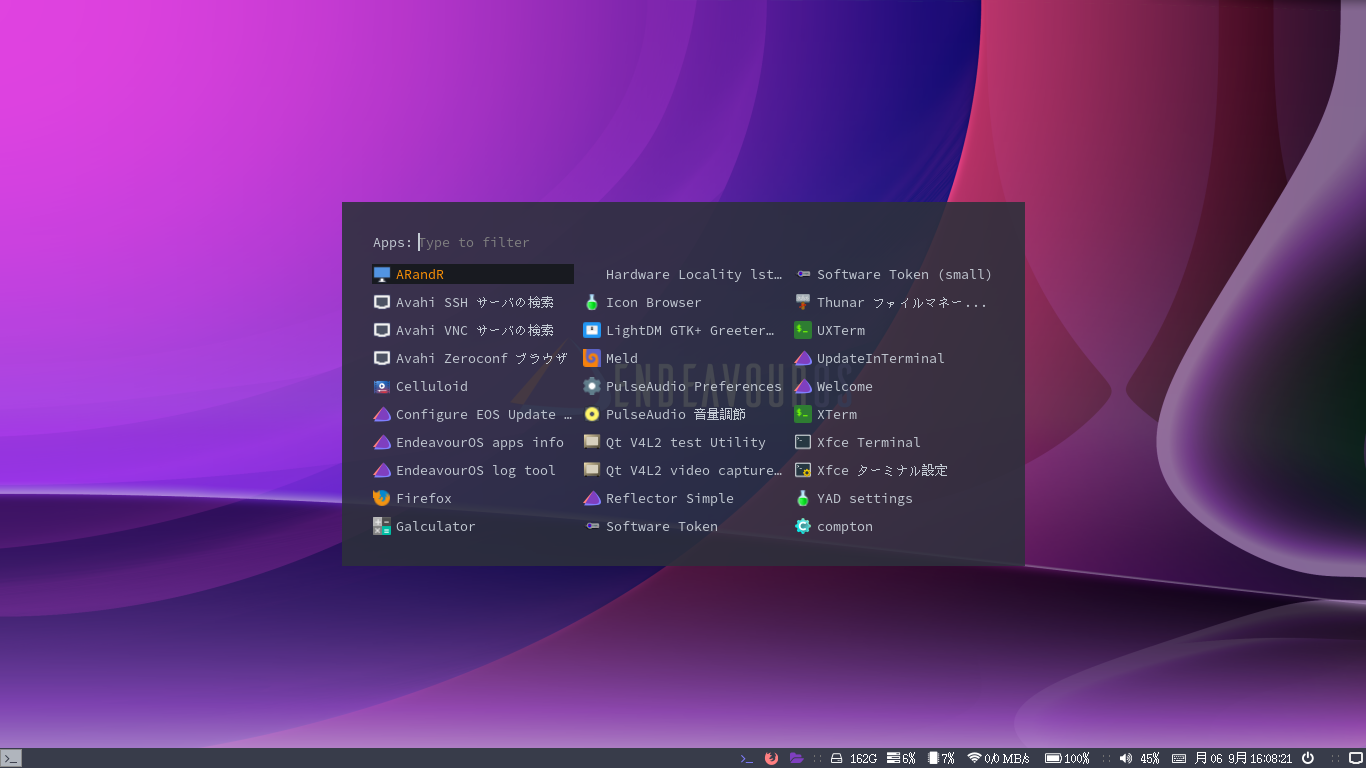The height and width of the screenshot is (768, 1366).
Task: Open PulseAudio volume control icon
Action: pyautogui.click(x=592, y=414)
